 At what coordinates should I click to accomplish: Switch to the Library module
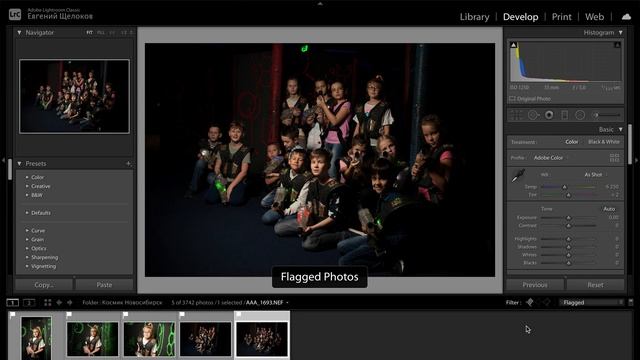click(x=474, y=17)
